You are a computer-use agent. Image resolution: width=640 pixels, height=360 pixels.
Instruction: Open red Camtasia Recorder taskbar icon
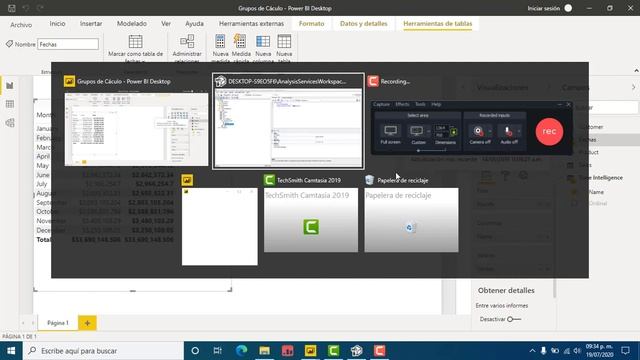click(x=380, y=351)
